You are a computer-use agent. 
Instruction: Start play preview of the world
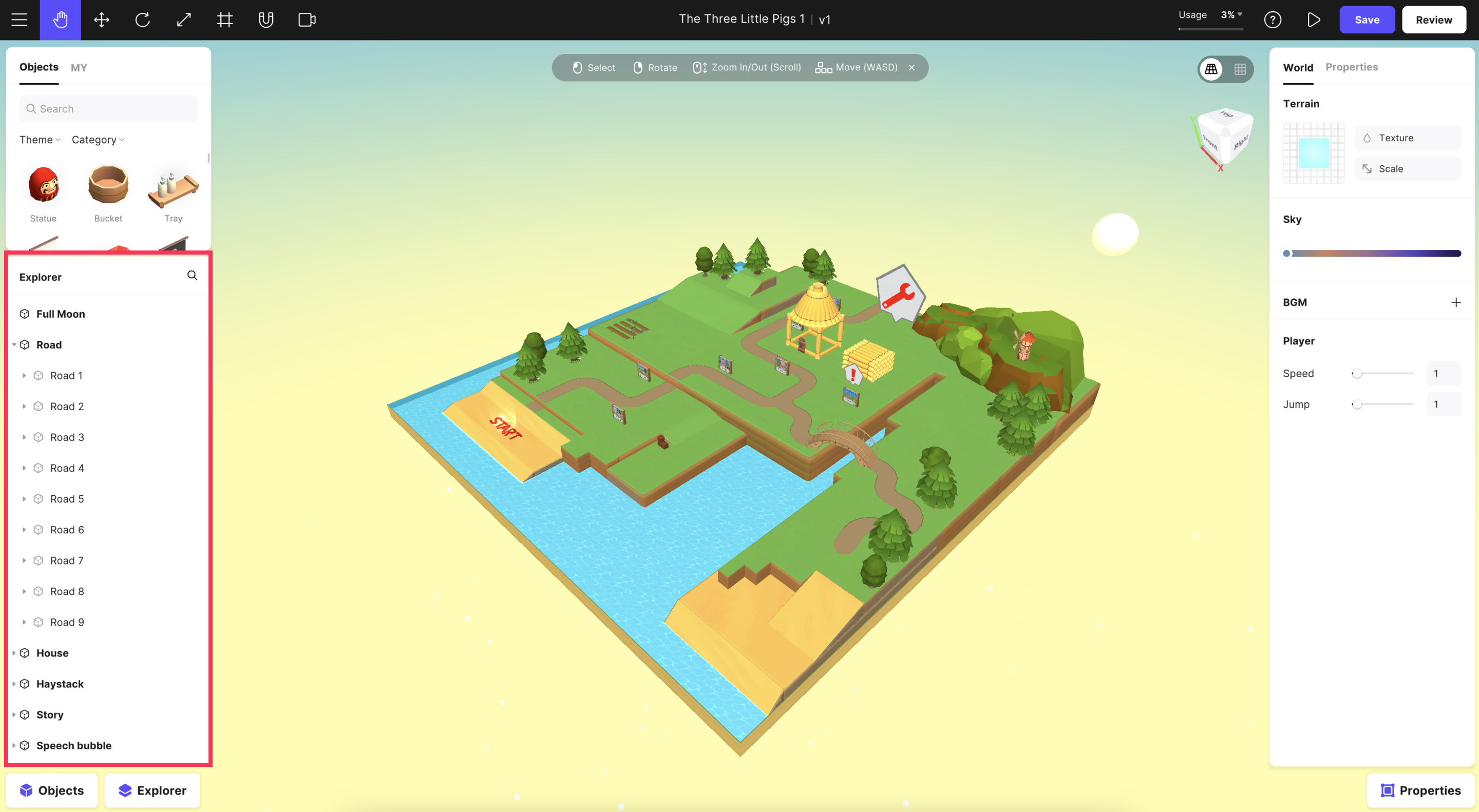pos(1313,20)
